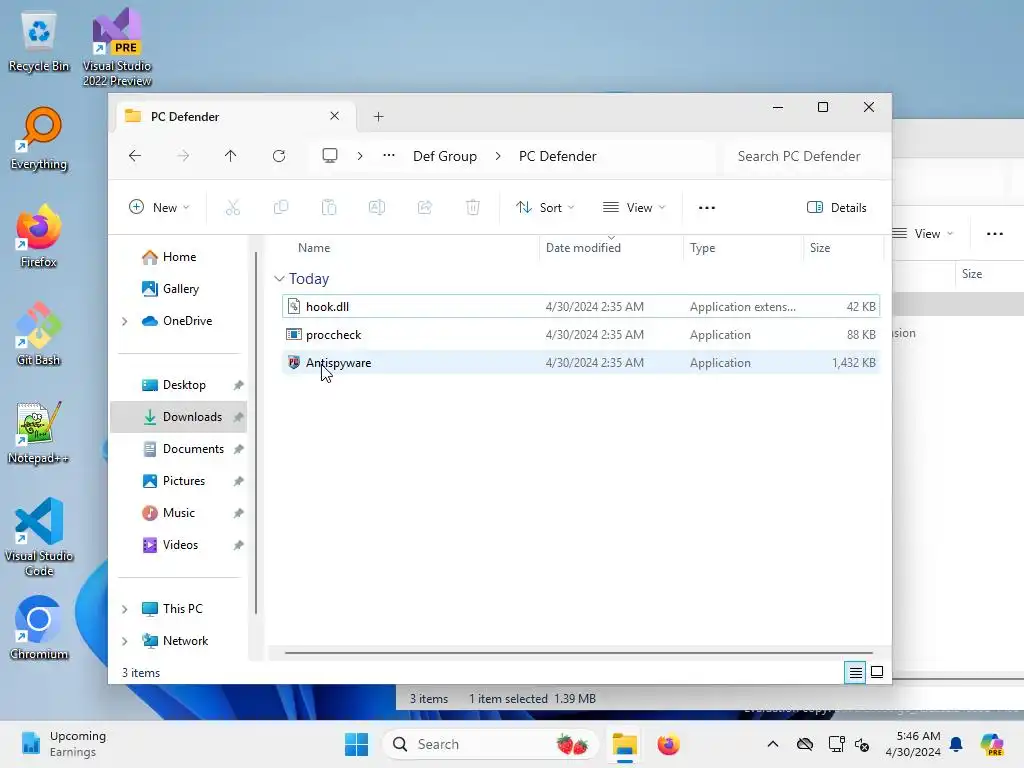Go up one folder level
1024x768 pixels.
pyautogui.click(x=231, y=156)
